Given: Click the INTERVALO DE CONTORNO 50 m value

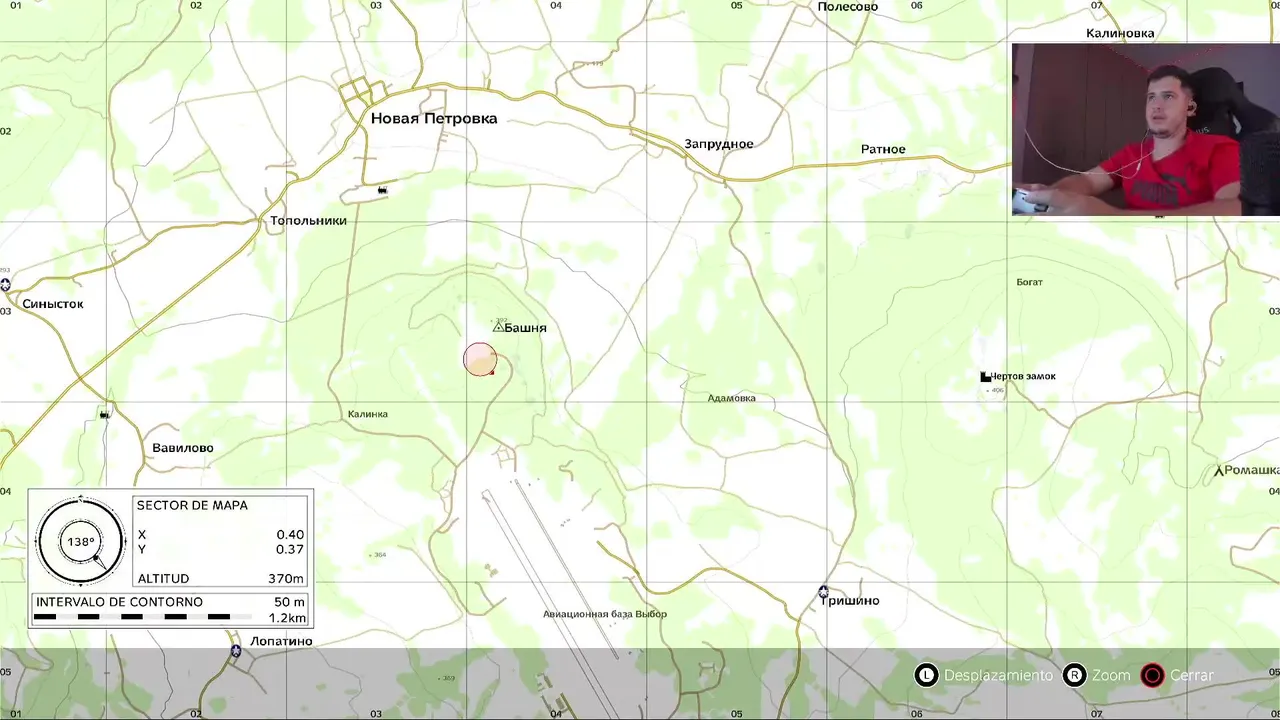Looking at the screenshot, I should [289, 602].
